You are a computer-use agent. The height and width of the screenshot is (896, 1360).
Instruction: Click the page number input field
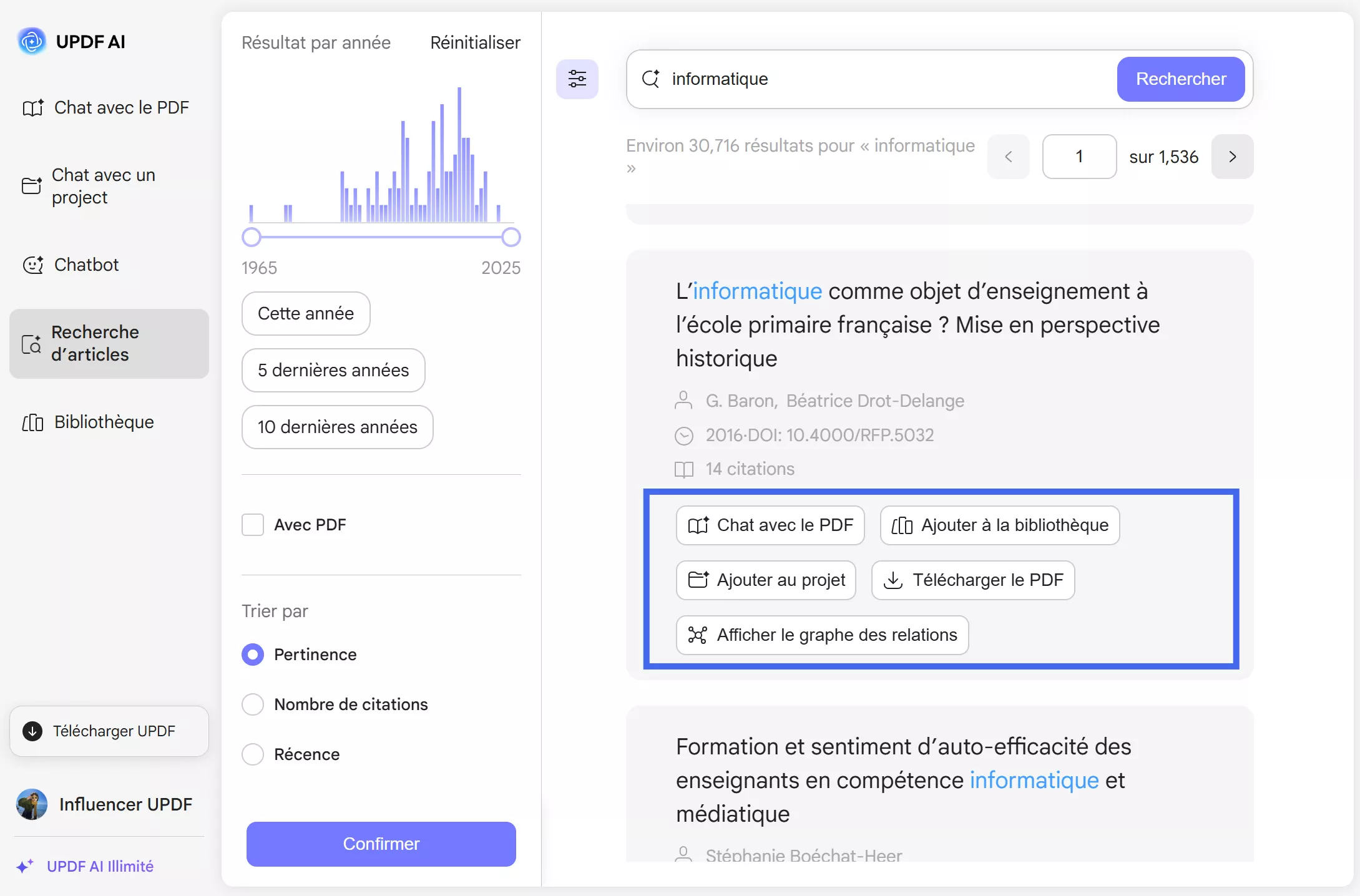1079,157
